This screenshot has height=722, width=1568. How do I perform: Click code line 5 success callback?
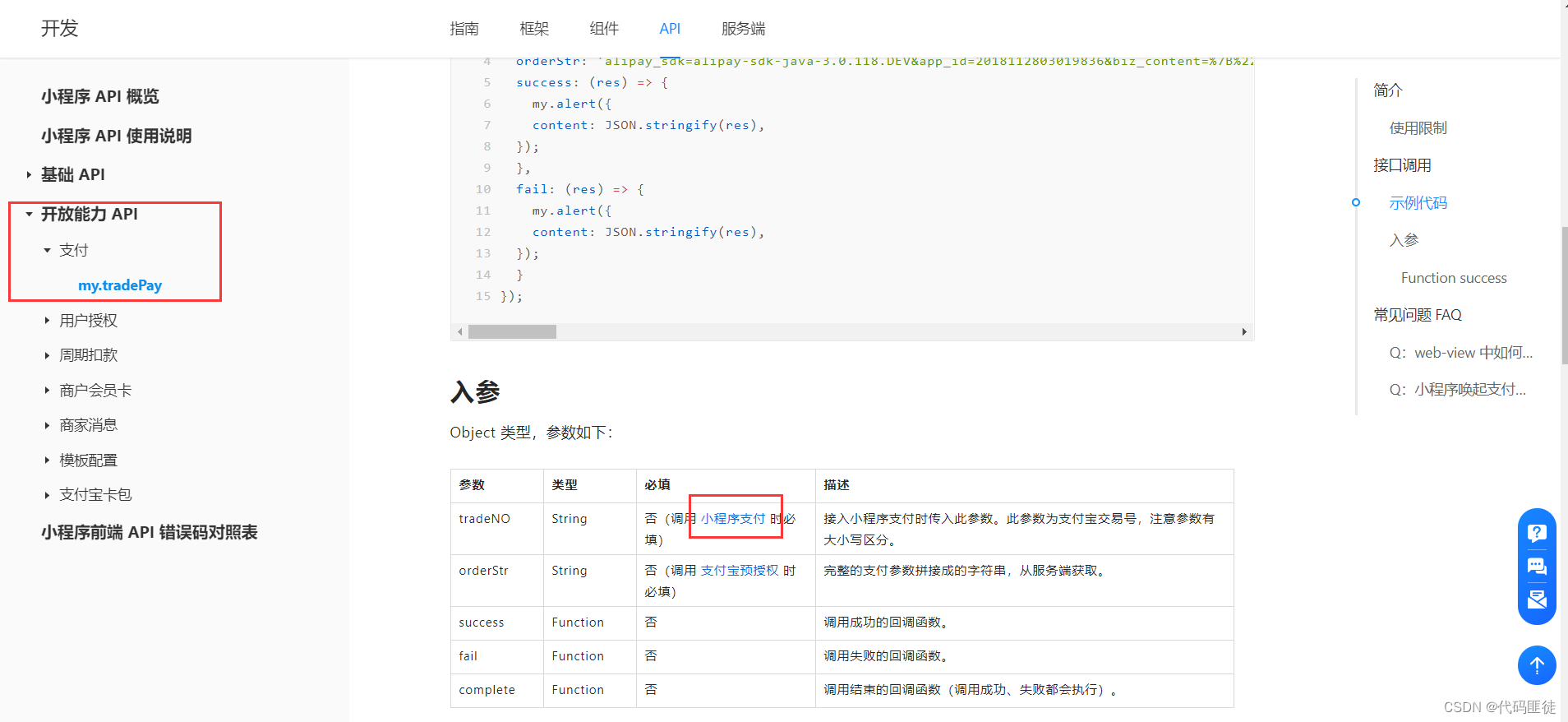tap(592, 82)
